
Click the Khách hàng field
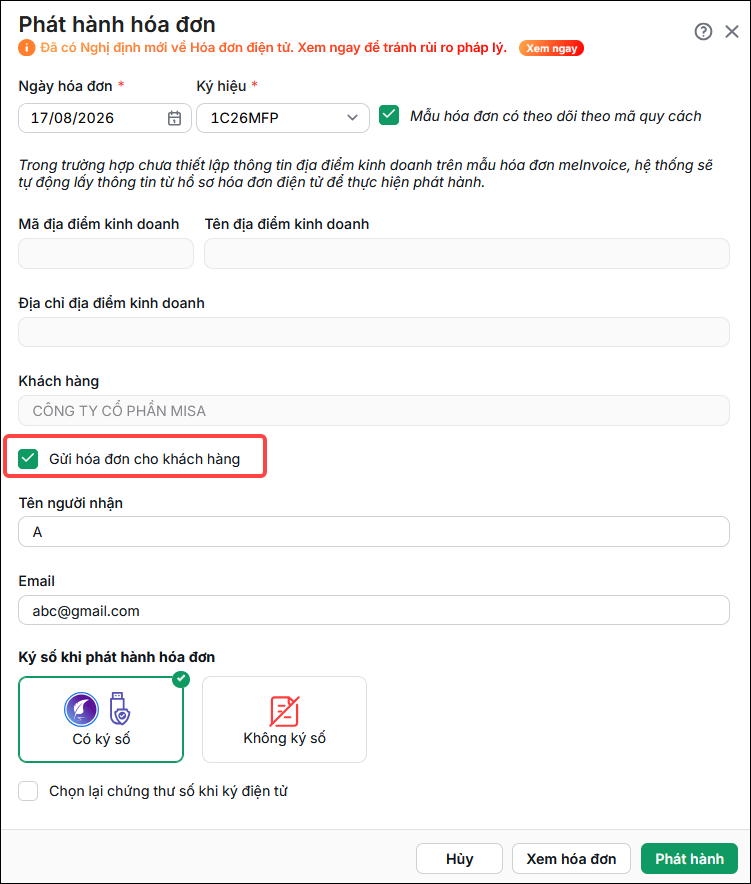pos(374,410)
